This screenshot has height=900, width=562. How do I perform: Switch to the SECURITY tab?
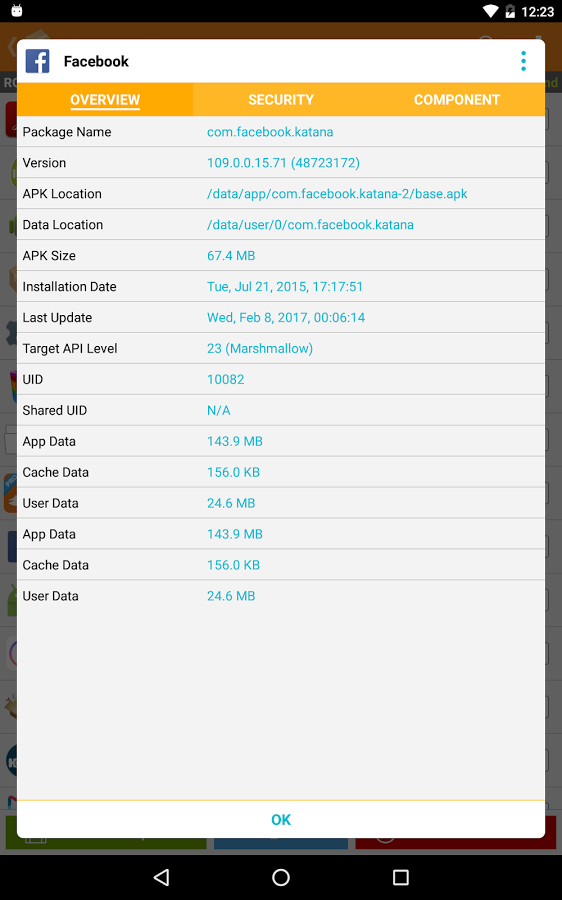click(281, 99)
